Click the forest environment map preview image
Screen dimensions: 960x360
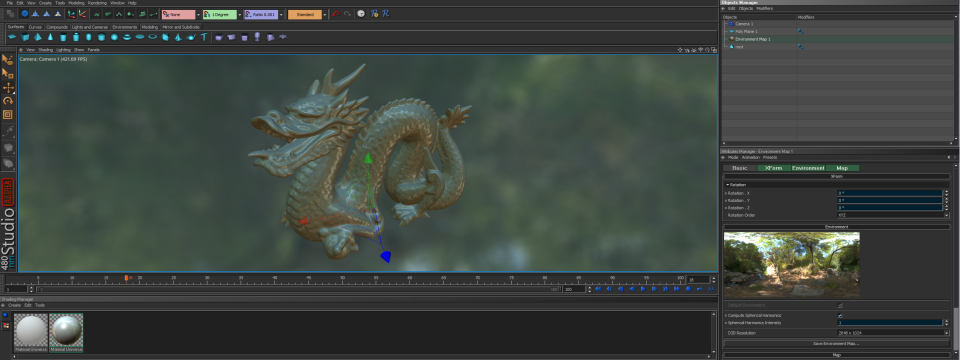click(x=792, y=264)
